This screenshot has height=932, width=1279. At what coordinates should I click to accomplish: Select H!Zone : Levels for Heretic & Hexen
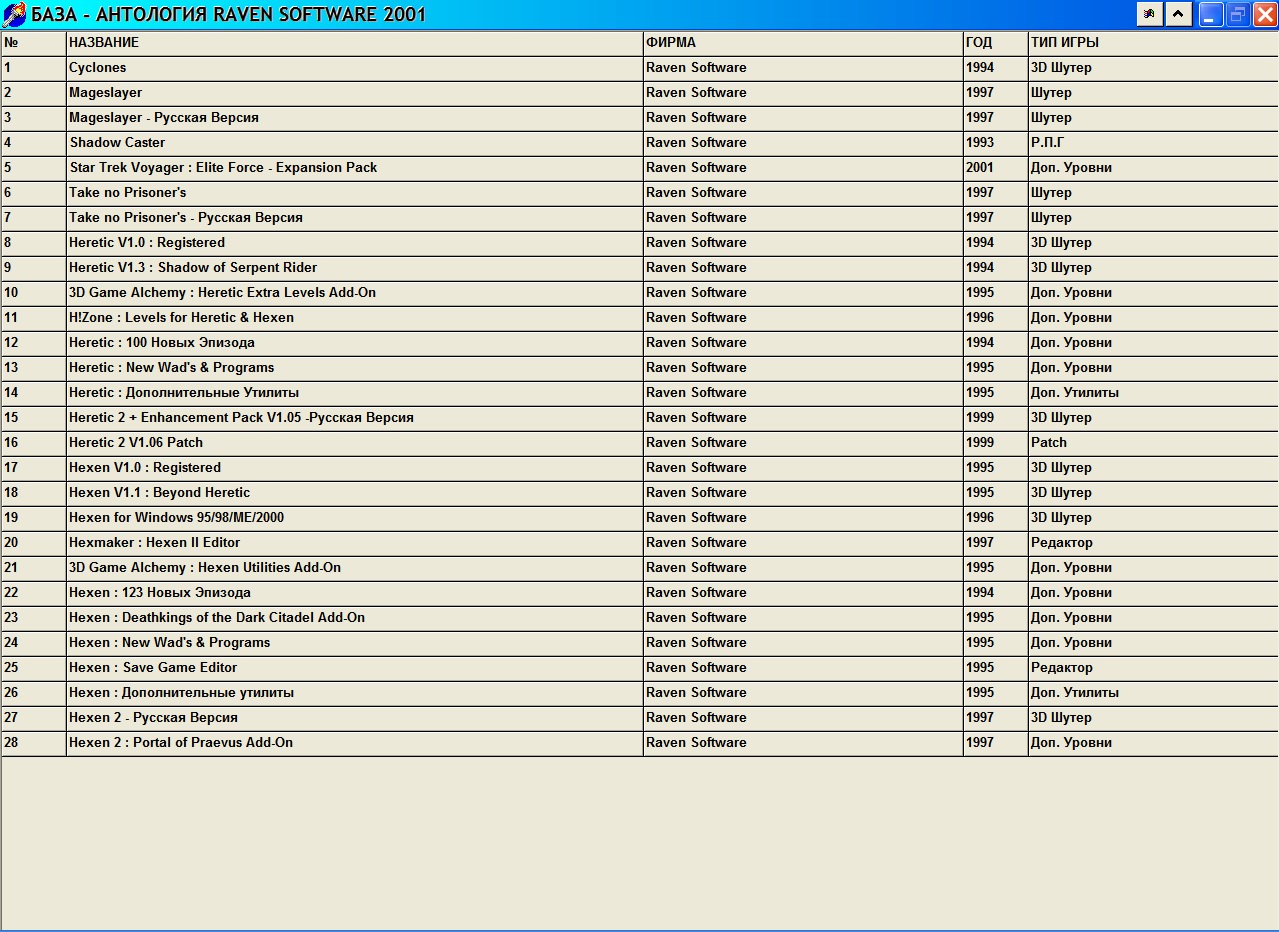[182, 318]
